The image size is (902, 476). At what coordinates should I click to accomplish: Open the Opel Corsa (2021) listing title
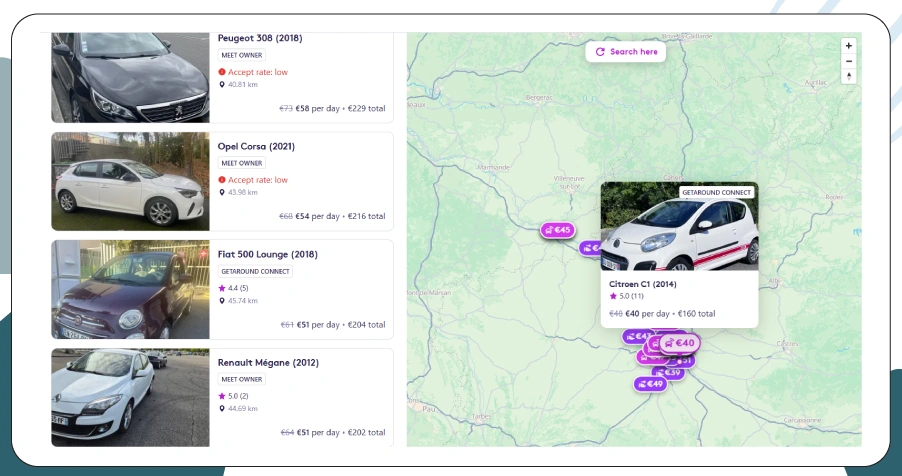(x=256, y=146)
